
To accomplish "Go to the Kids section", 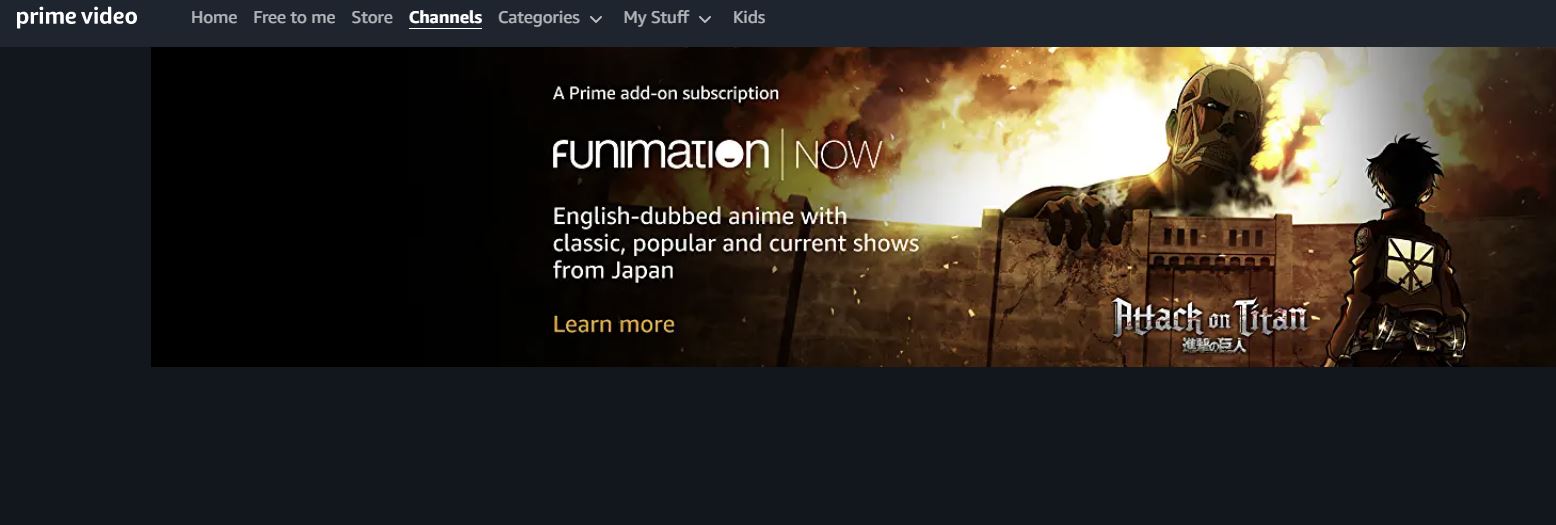I will 749,17.
